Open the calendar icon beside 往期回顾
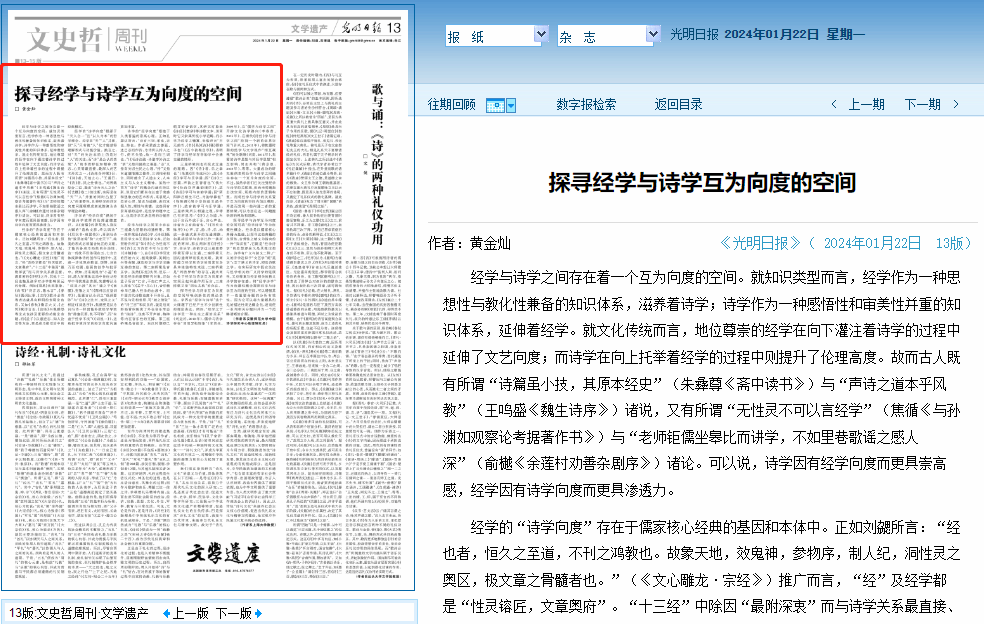The width and height of the screenshot is (984, 624). tap(495, 105)
